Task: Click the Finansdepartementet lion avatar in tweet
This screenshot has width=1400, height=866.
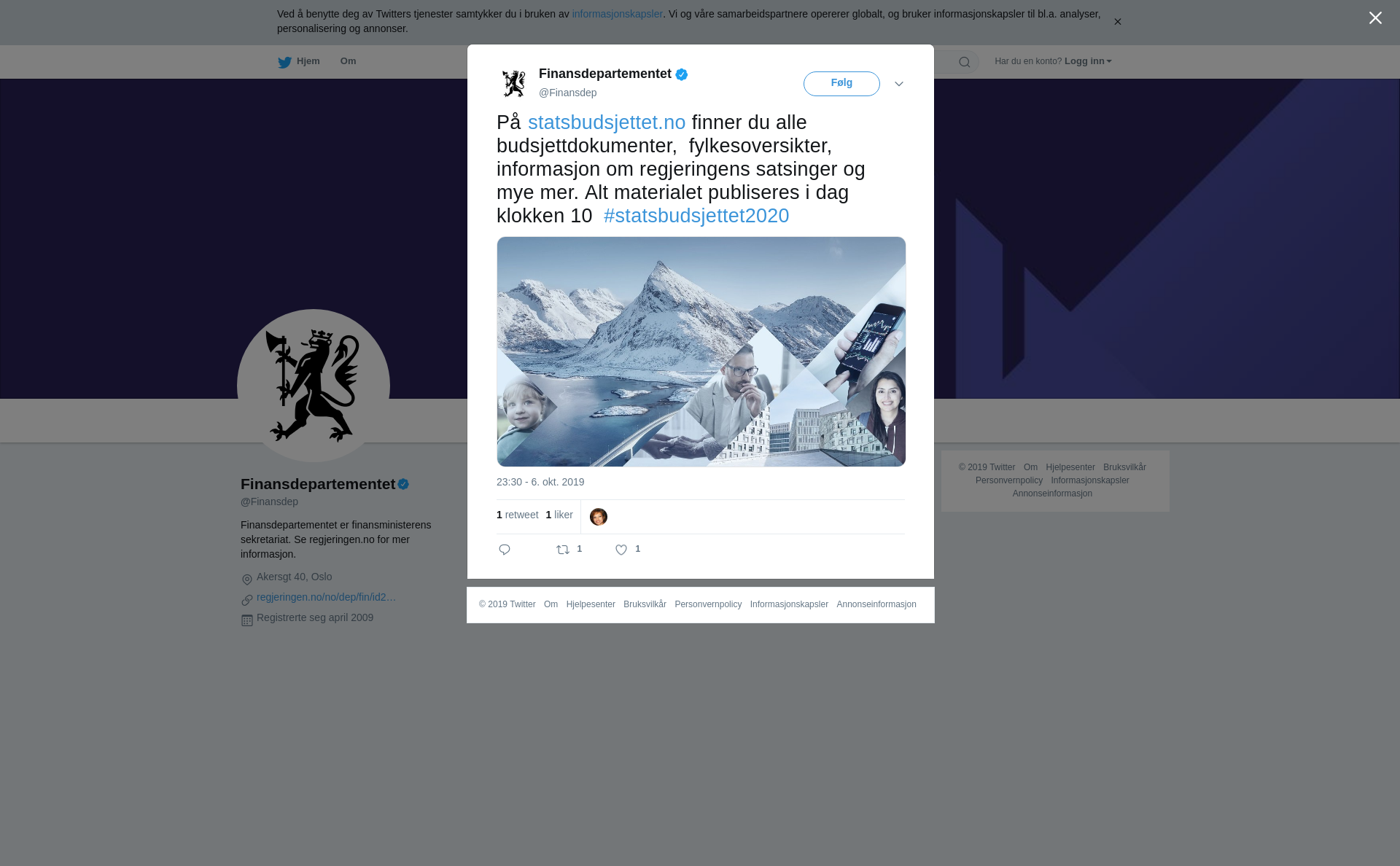Action: pos(514,83)
